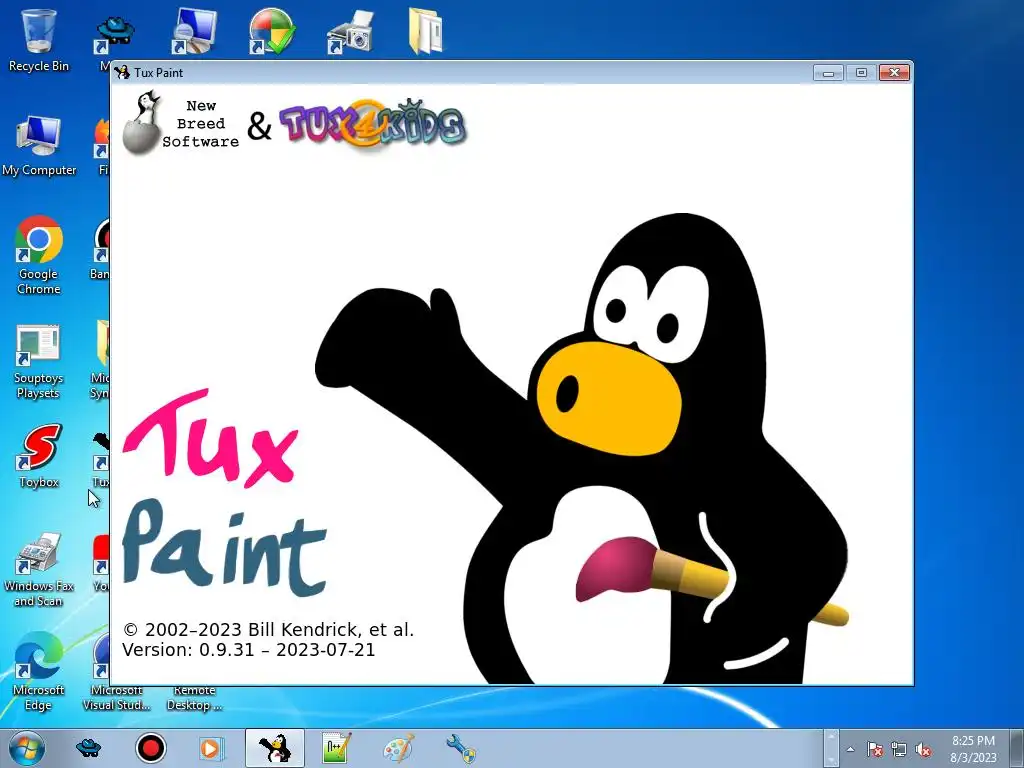Screen dimensions: 1024x768
Task: Select the My Computer desktop icon
Action: tap(39, 145)
